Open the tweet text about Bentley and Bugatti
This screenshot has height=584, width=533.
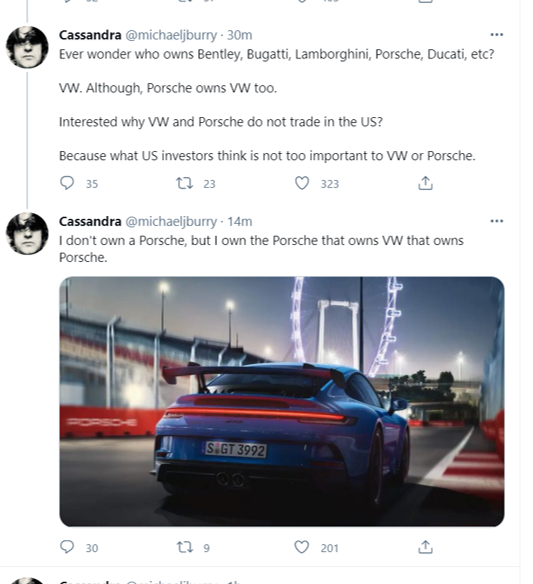click(277, 54)
